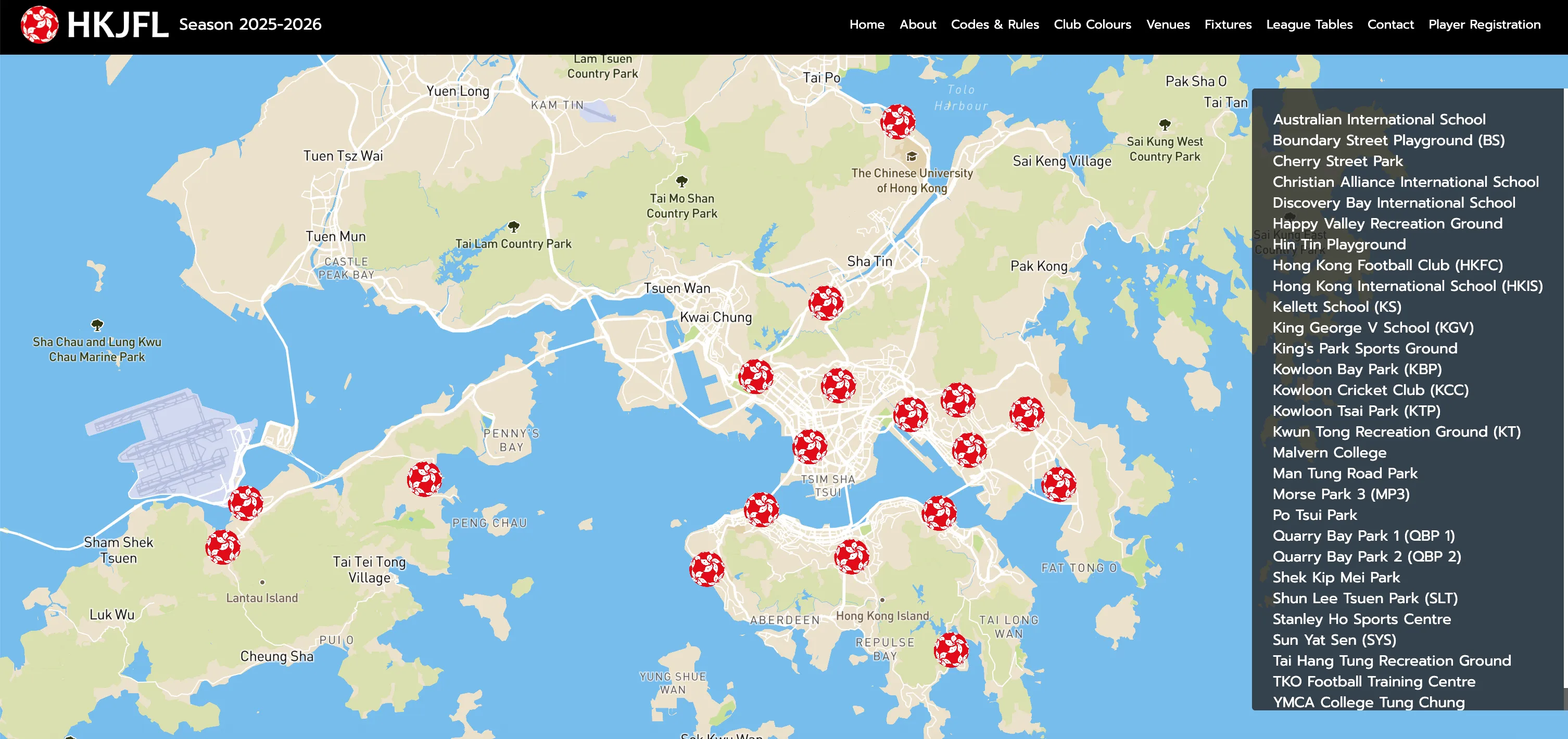
Task: Select TKO Football Training Centre
Action: 1374,681
